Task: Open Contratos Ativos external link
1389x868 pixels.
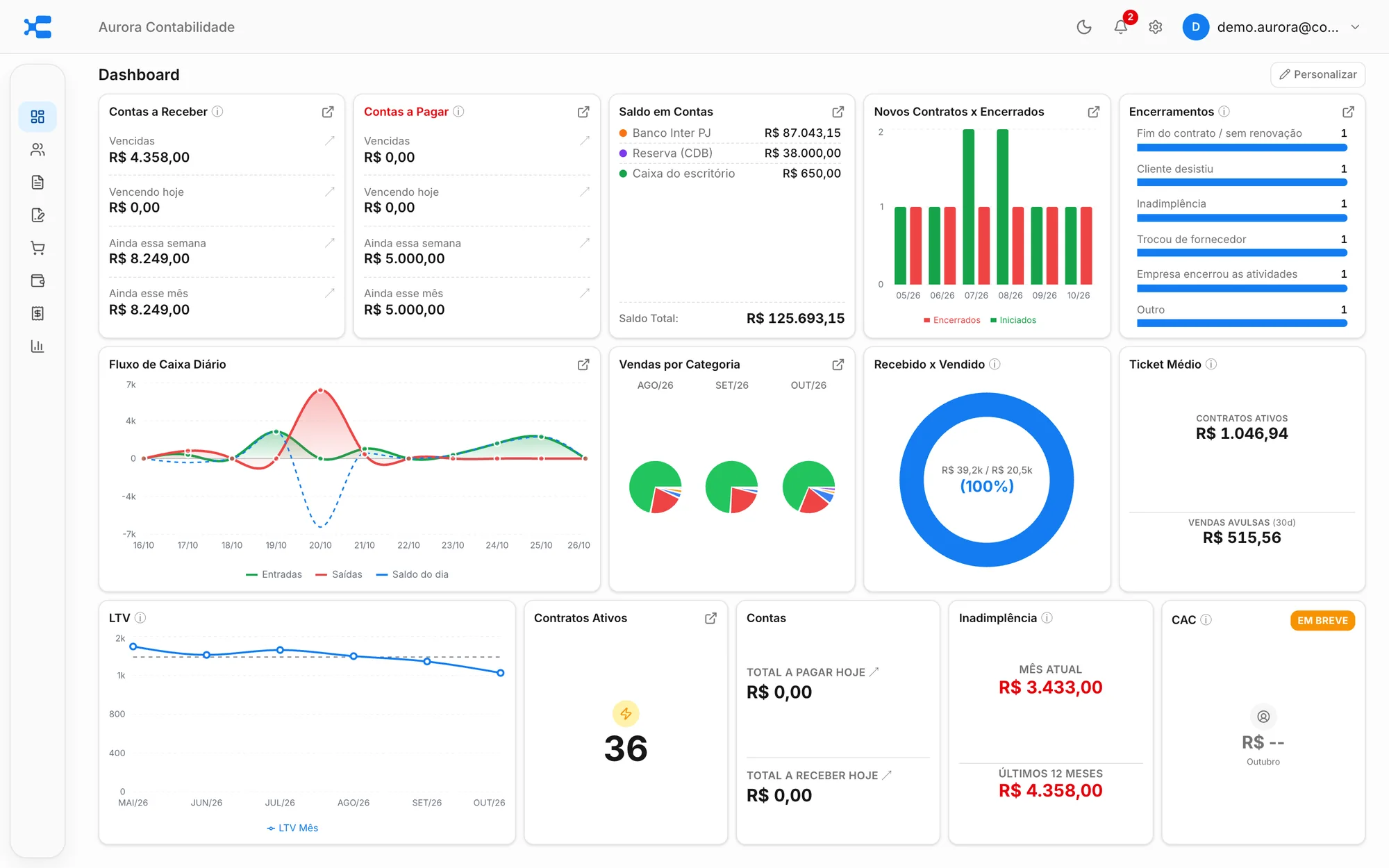Action: (710, 618)
